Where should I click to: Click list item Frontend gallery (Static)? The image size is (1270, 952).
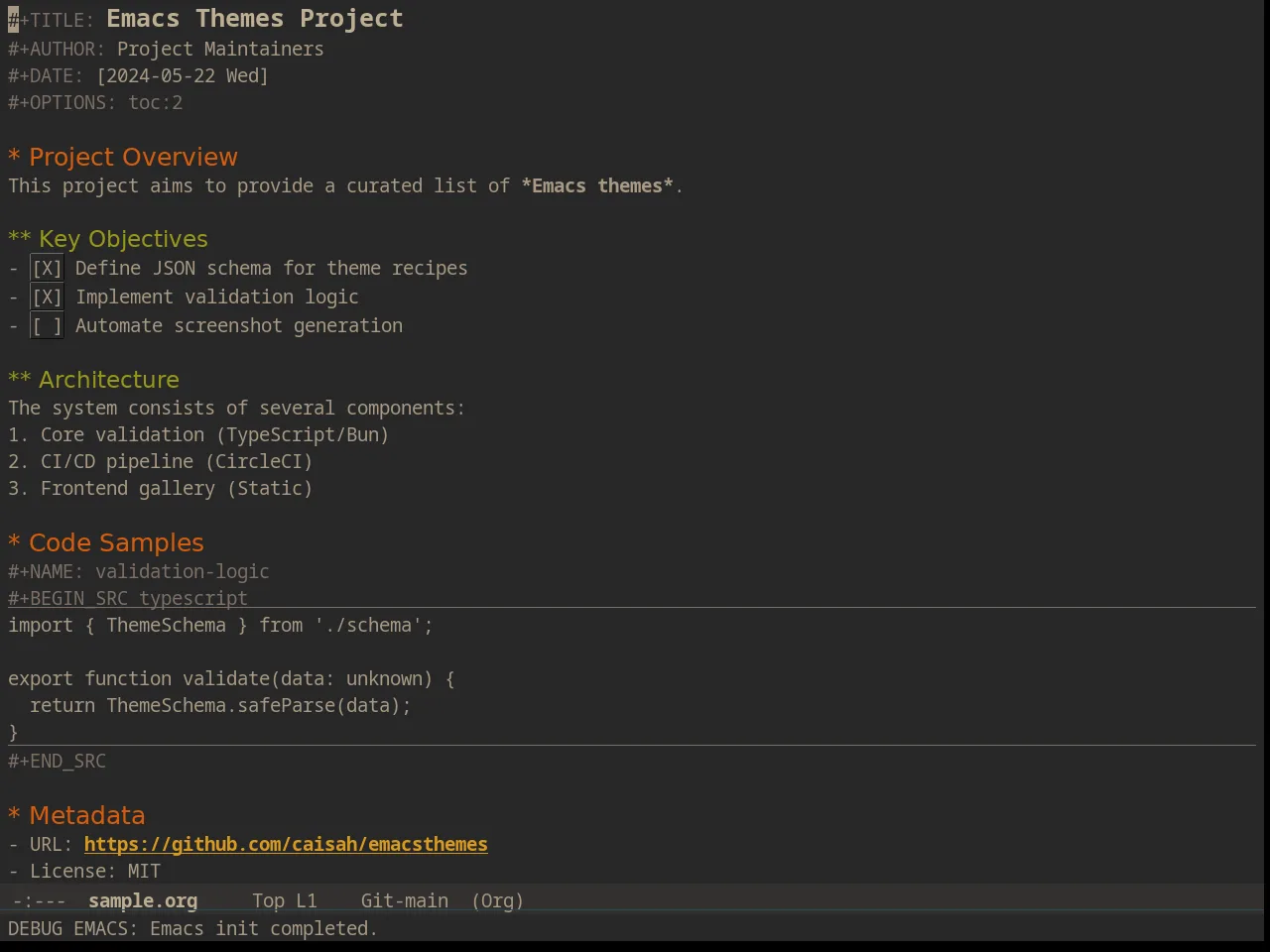tap(161, 488)
